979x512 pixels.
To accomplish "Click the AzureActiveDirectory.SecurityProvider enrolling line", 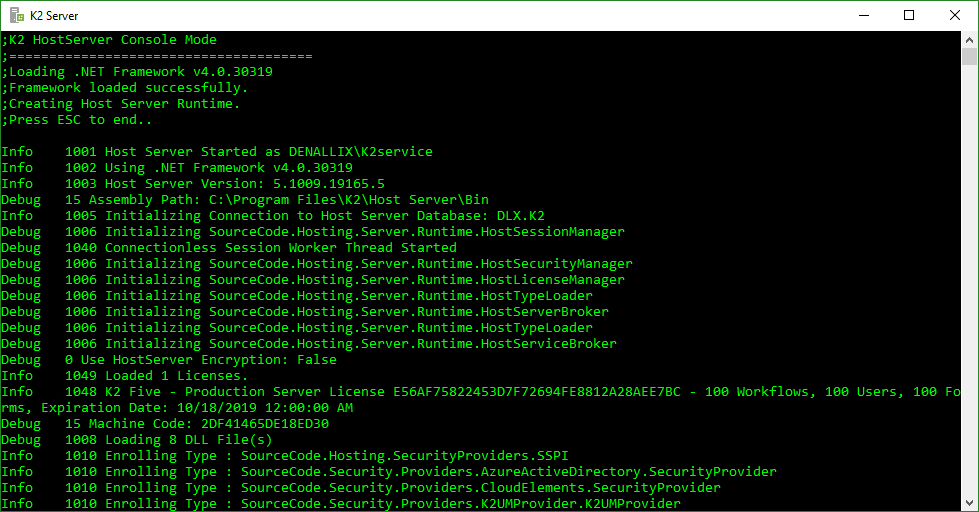I will click(389, 472).
